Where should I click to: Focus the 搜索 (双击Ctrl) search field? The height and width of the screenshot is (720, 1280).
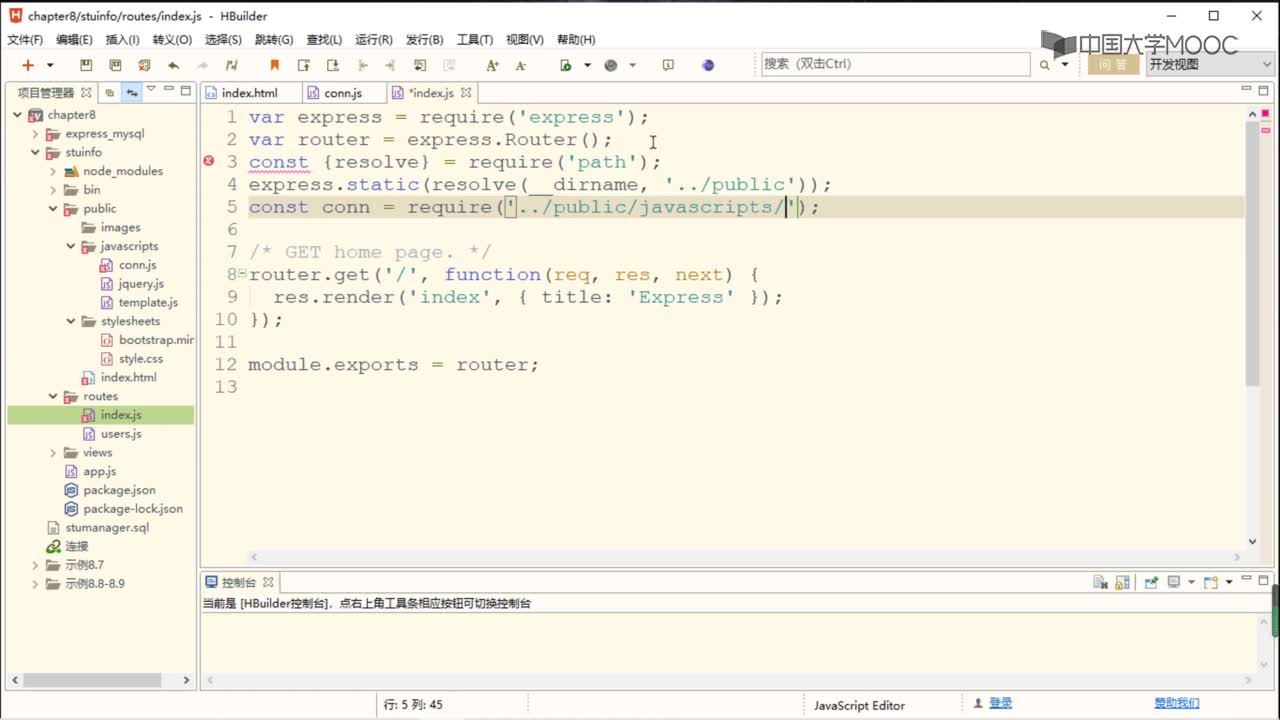(895, 64)
